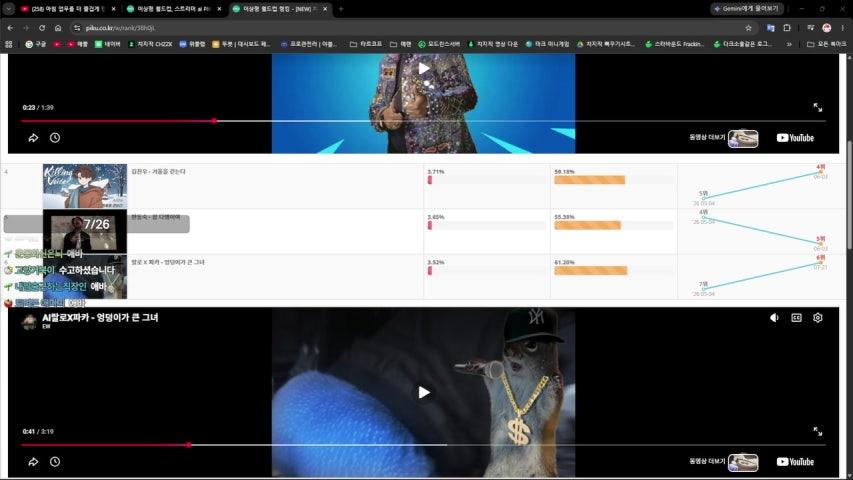
Task: Open the tab search dropdown arrow
Action: point(9,9)
